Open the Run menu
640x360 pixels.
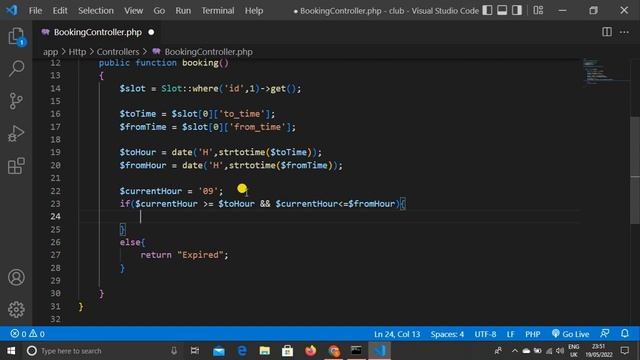pyautogui.click(x=183, y=11)
